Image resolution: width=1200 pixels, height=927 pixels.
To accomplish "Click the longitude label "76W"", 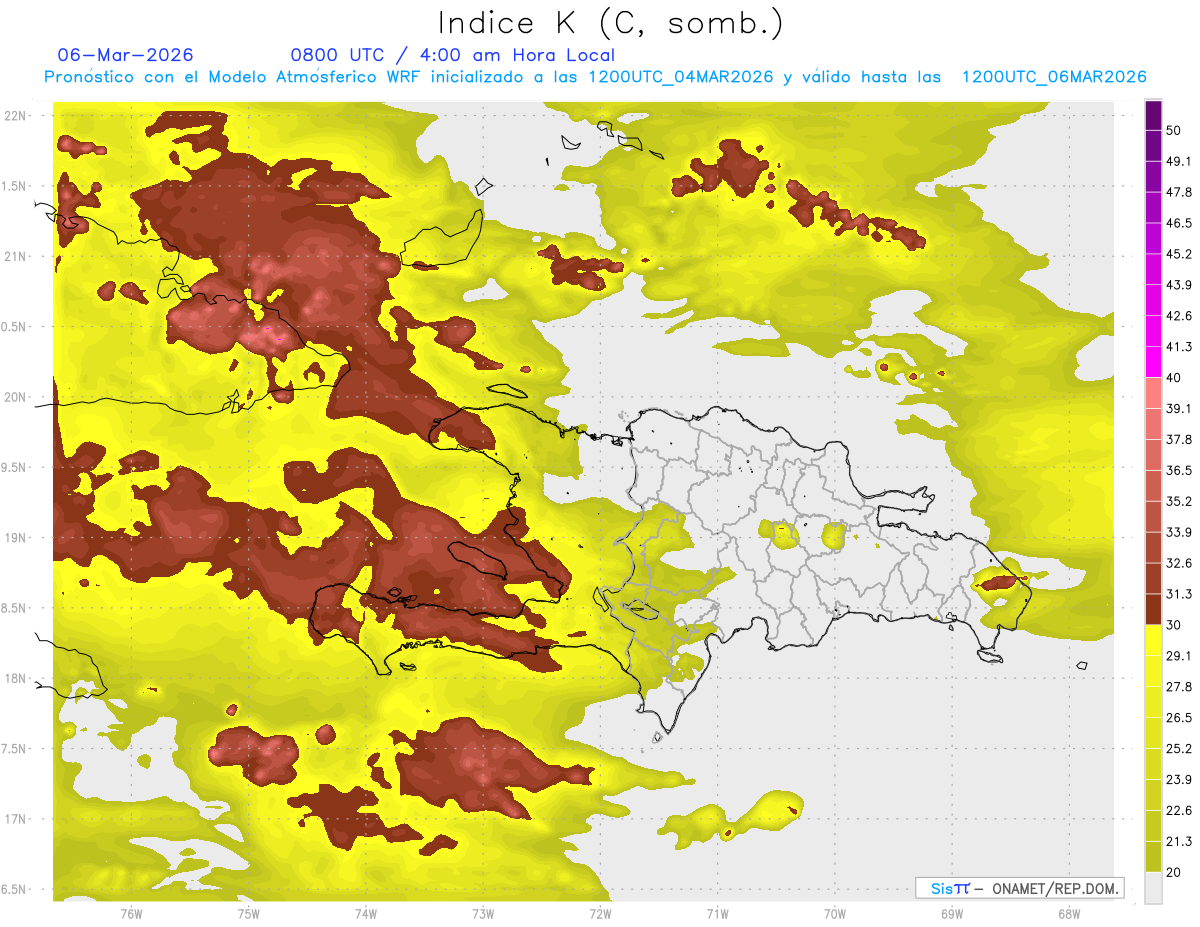I will pyautogui.click(x=131, y=912).
